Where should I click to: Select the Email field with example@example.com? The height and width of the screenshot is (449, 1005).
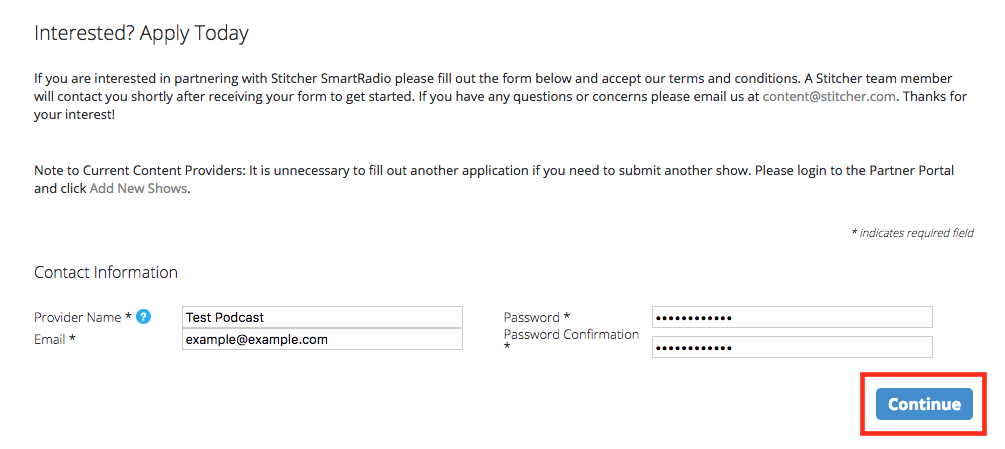point(322,339)
